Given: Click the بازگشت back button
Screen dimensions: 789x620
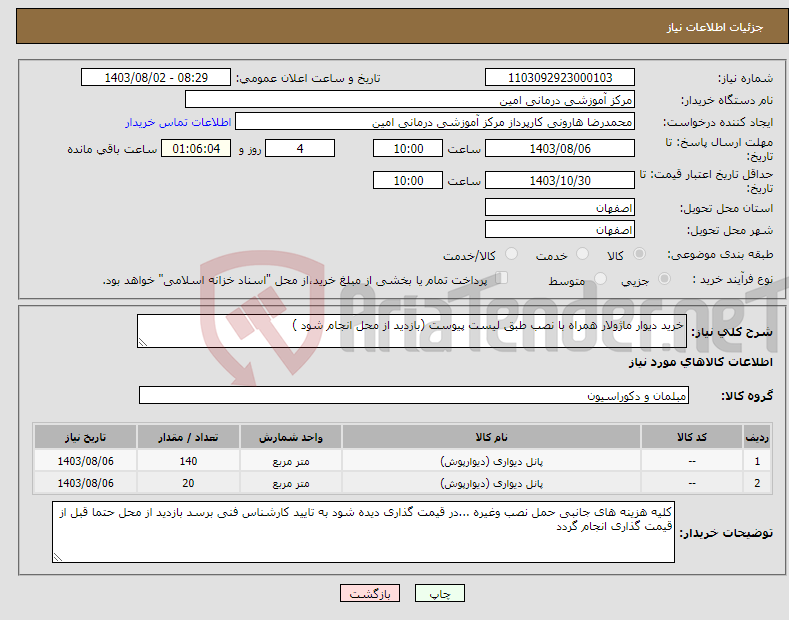Looking at the screenshot, I should pyautogui.click(x=370, y=594).
